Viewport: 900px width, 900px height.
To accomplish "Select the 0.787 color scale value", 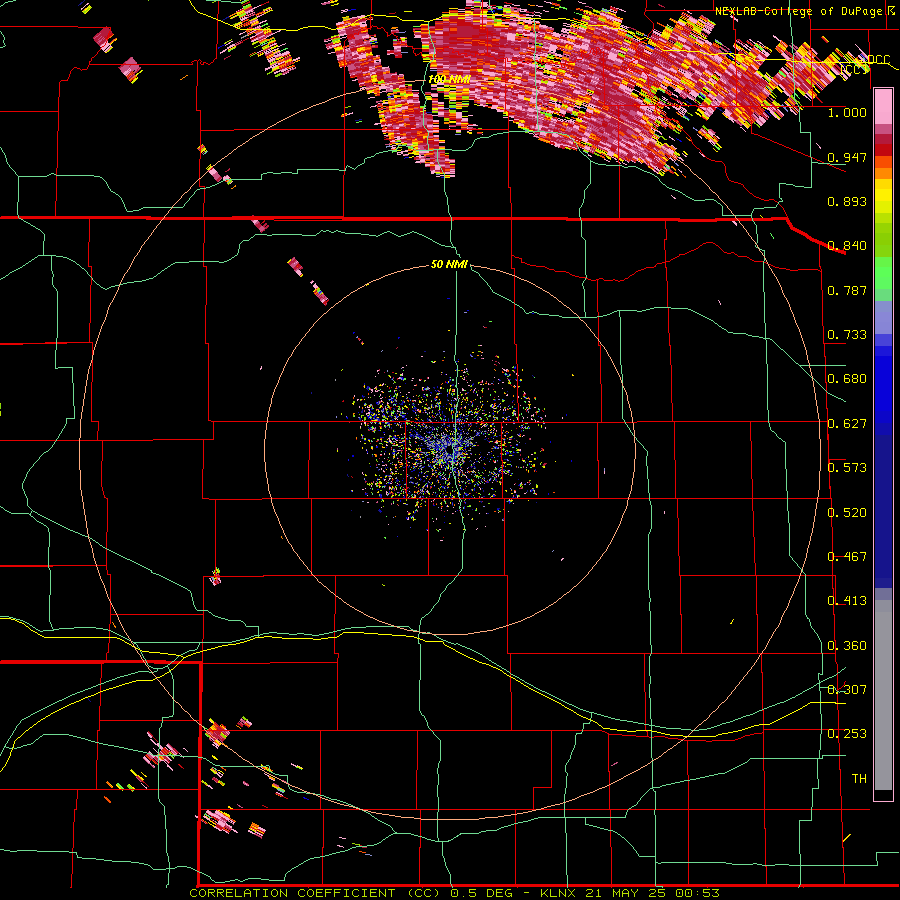I will point(847,290).
